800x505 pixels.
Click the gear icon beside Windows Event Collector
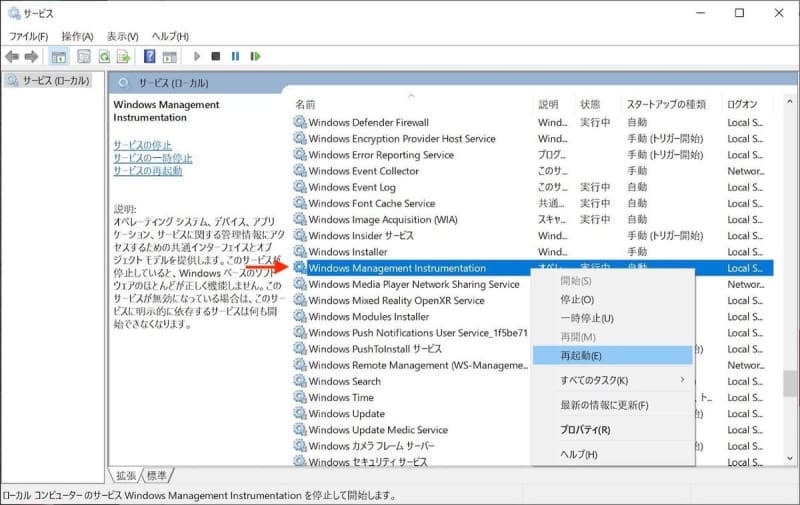300,170
